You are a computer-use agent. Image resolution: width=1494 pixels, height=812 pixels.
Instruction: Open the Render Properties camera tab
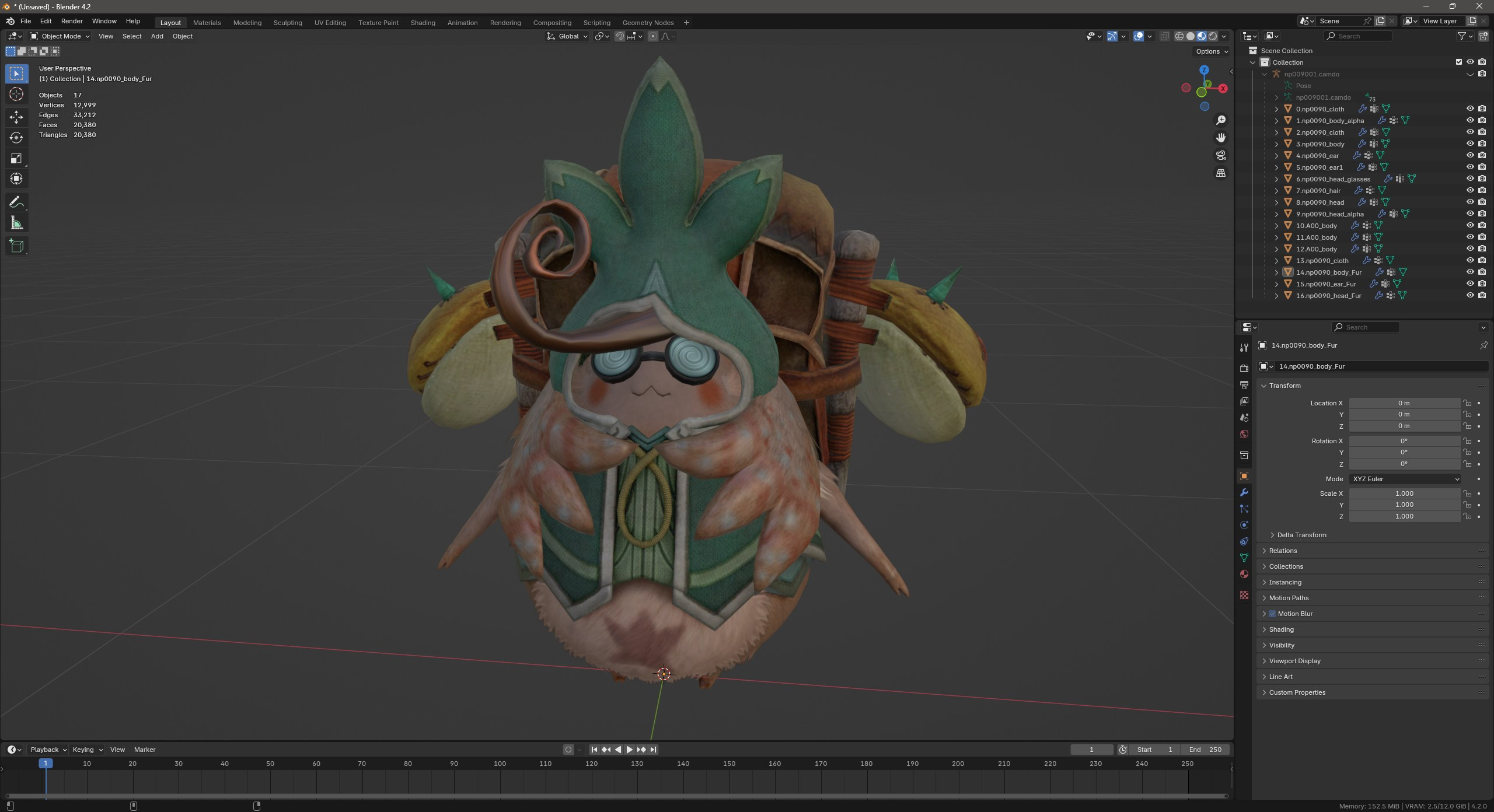[1244, 367]
